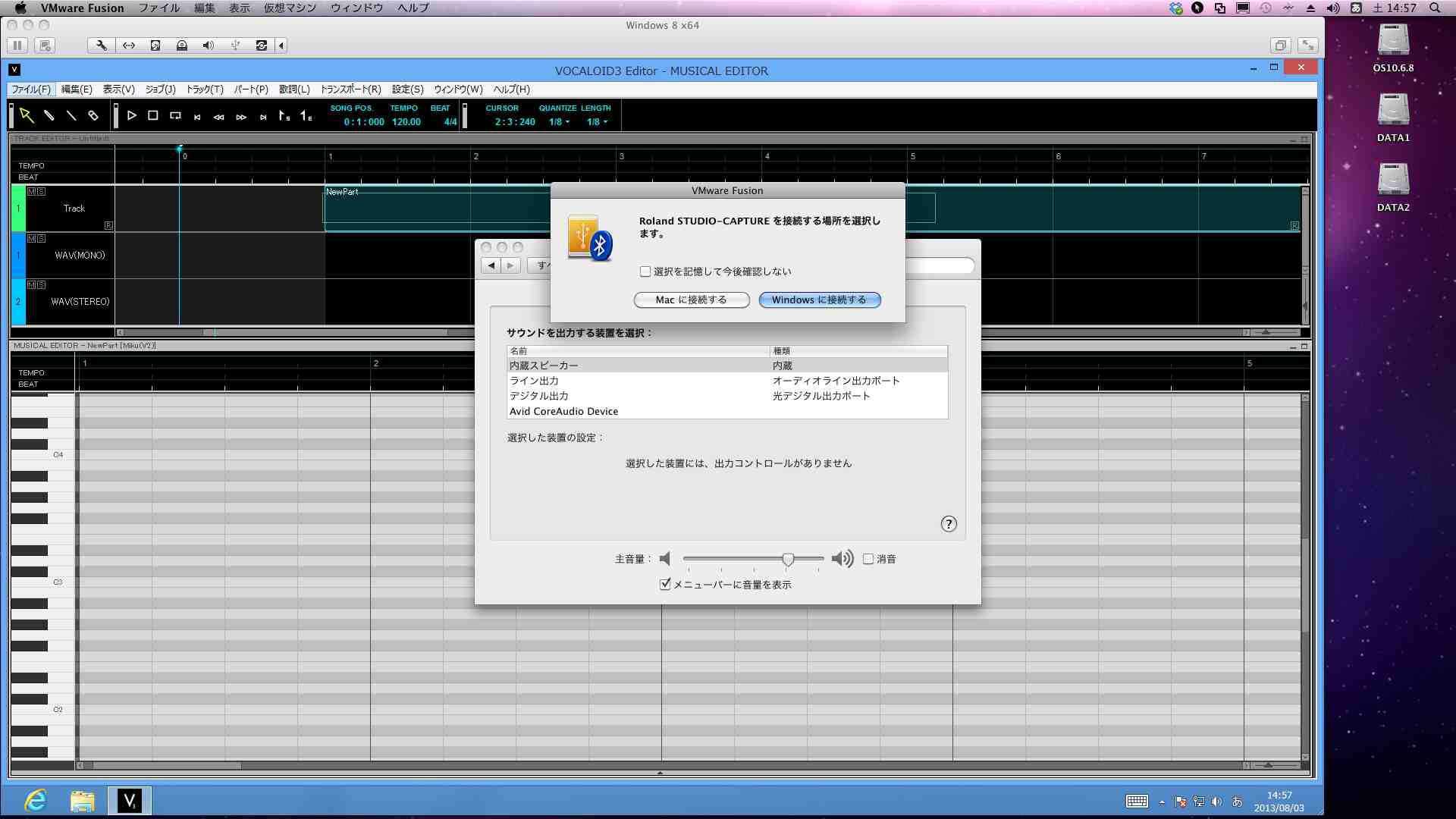
Task: Open VMware settings with the wrench icon
Action: pyautogui.click(x=102, y=45)
